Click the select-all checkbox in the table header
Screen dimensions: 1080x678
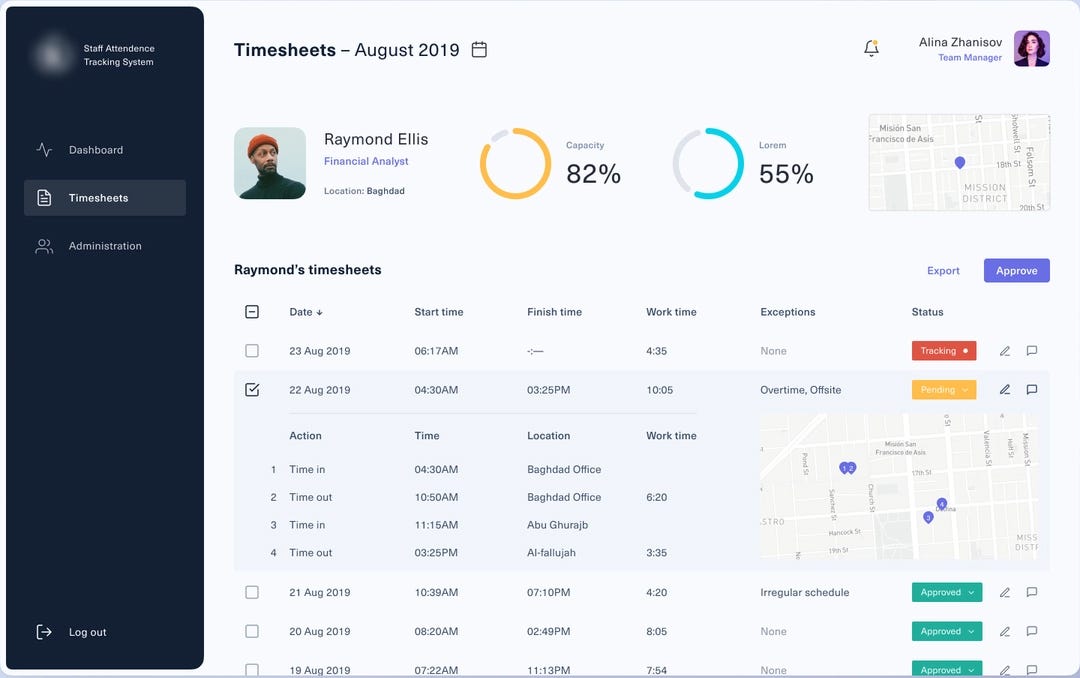[252, 312]
